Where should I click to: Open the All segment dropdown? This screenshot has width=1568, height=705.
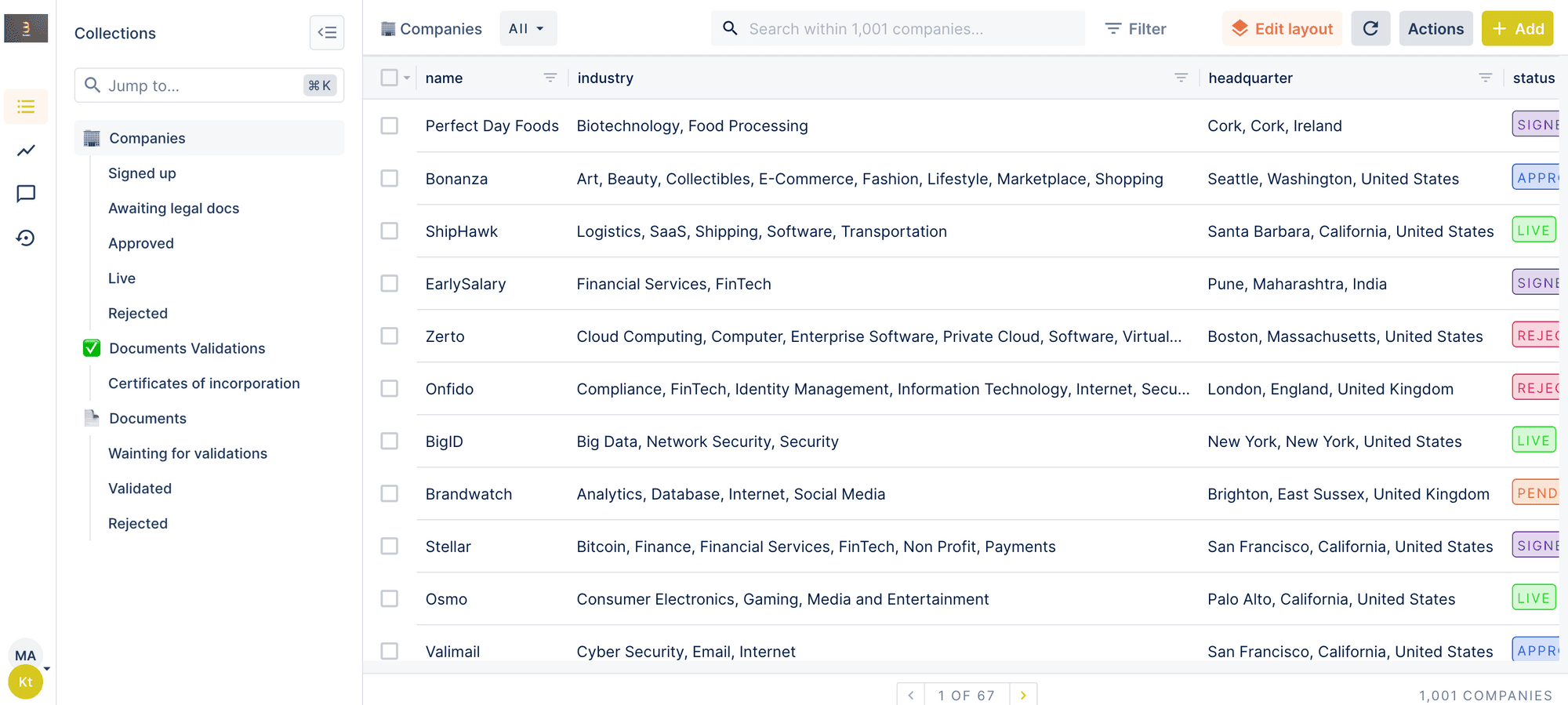528,29
